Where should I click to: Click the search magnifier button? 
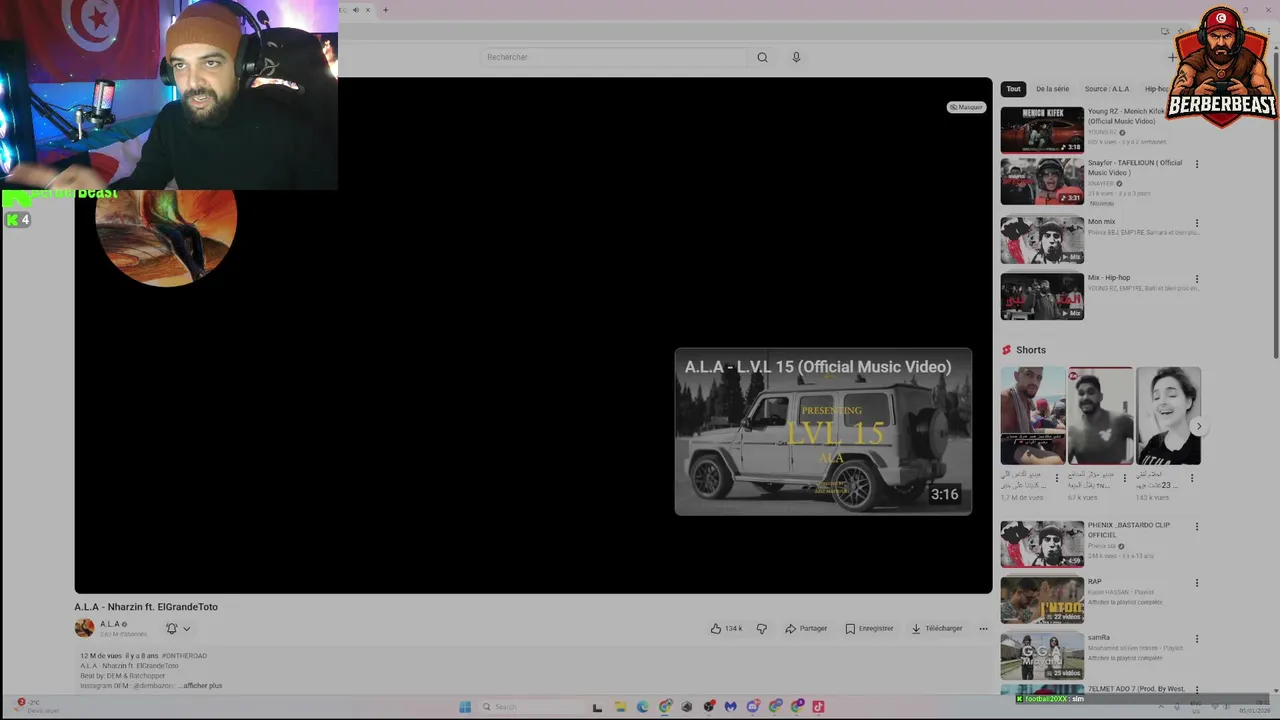[762, 57]
